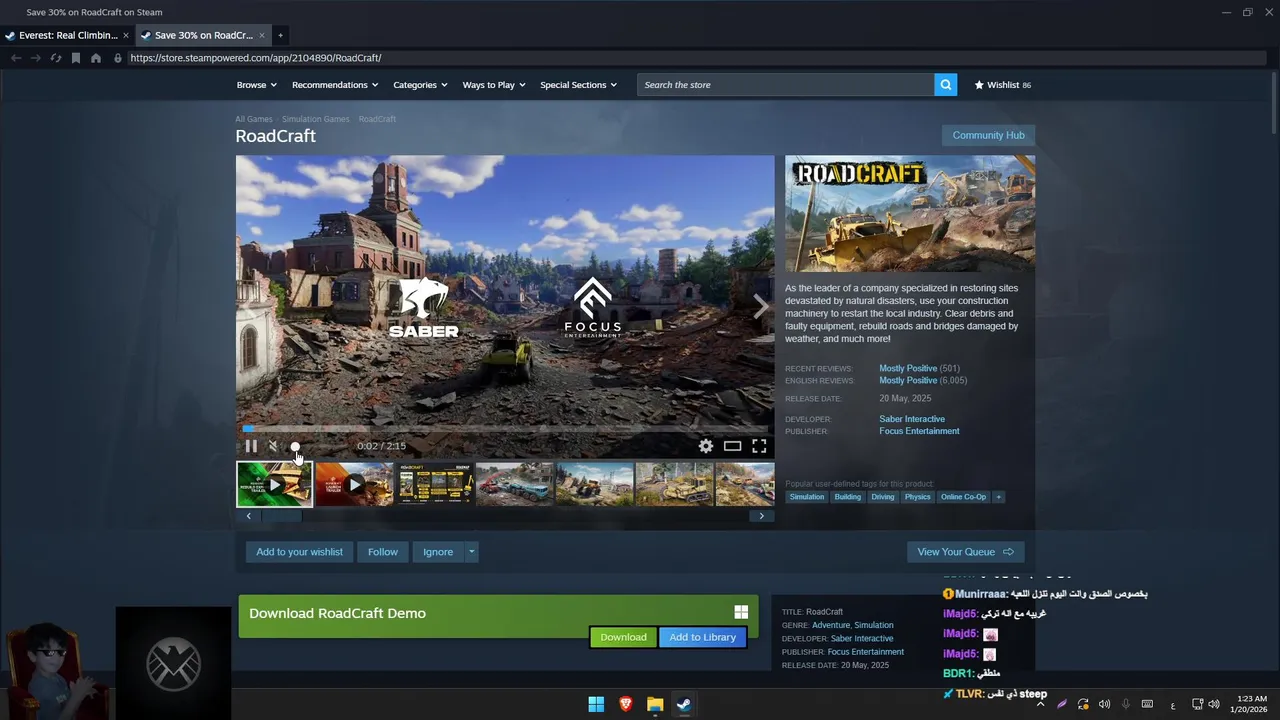
Task: Open Focus Entertainment publisher link in top panel
Action: click(x=919, y=431)
